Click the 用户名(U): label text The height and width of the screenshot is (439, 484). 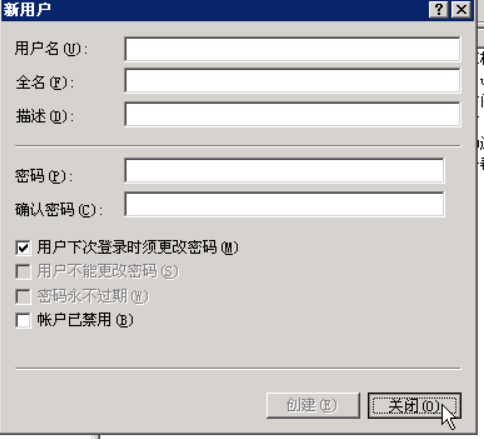coord(51,49)
